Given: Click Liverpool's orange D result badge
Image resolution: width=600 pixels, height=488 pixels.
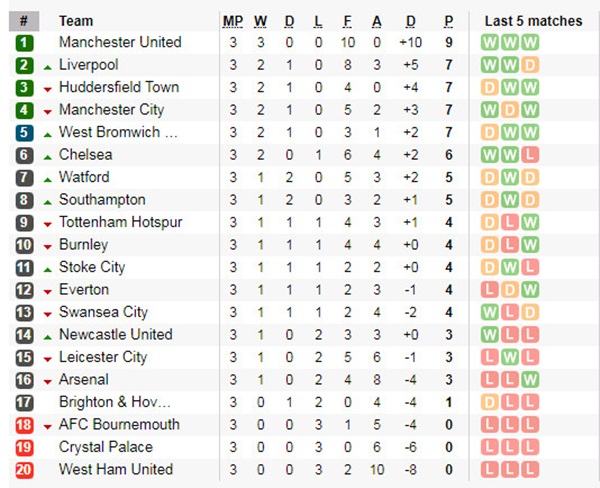Looking at the screenshot, I should (x=530, y=65).
